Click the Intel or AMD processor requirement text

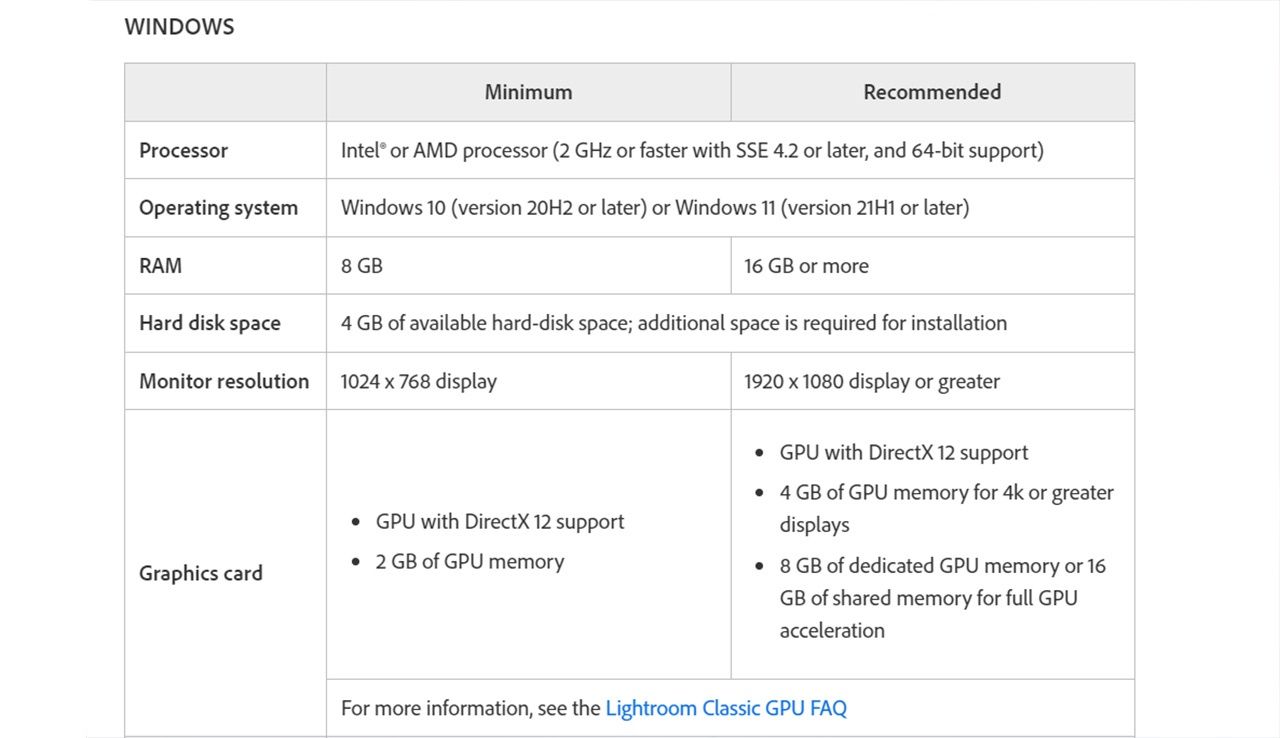(x=691, y=150)
